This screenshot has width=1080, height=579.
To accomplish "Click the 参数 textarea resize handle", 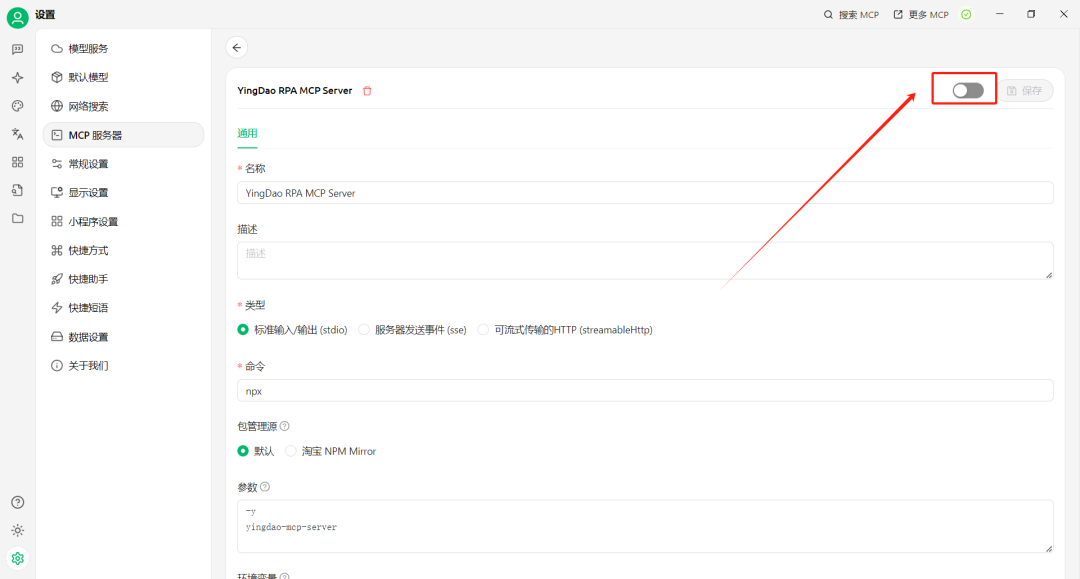I will click(x=1048, y=549).
